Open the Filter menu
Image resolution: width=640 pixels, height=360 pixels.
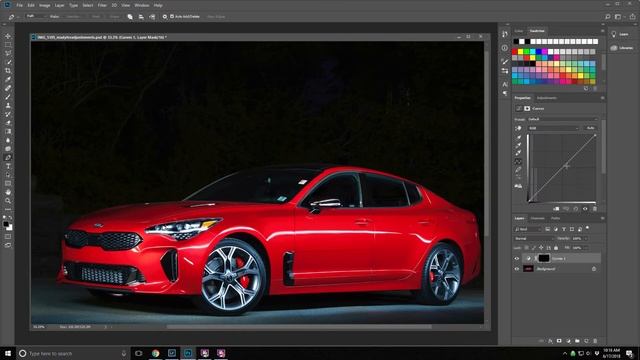coord(102,5)
